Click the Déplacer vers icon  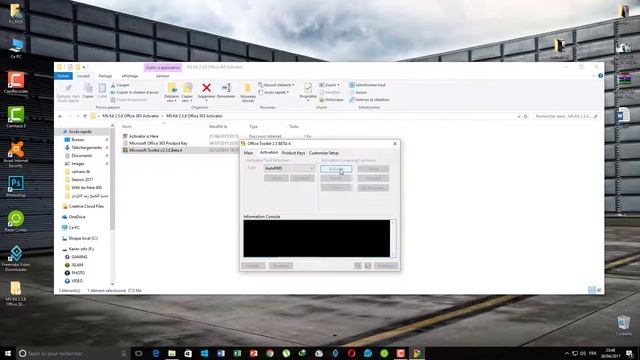pyautogui.click(x=172, y=88)
